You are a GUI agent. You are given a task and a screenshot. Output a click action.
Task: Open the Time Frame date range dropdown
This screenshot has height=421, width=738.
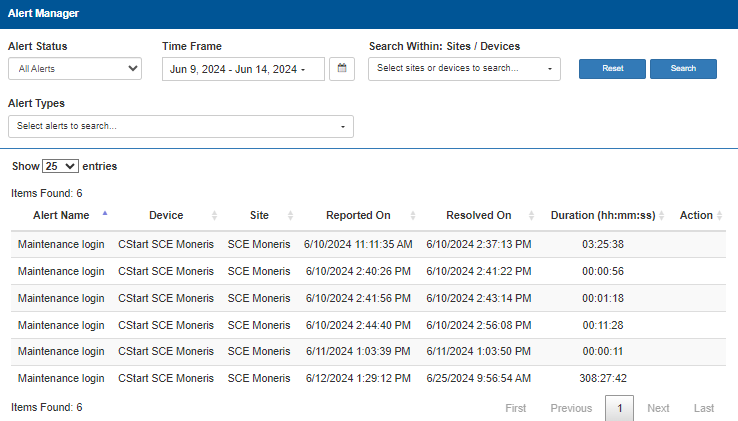(243, 69)
